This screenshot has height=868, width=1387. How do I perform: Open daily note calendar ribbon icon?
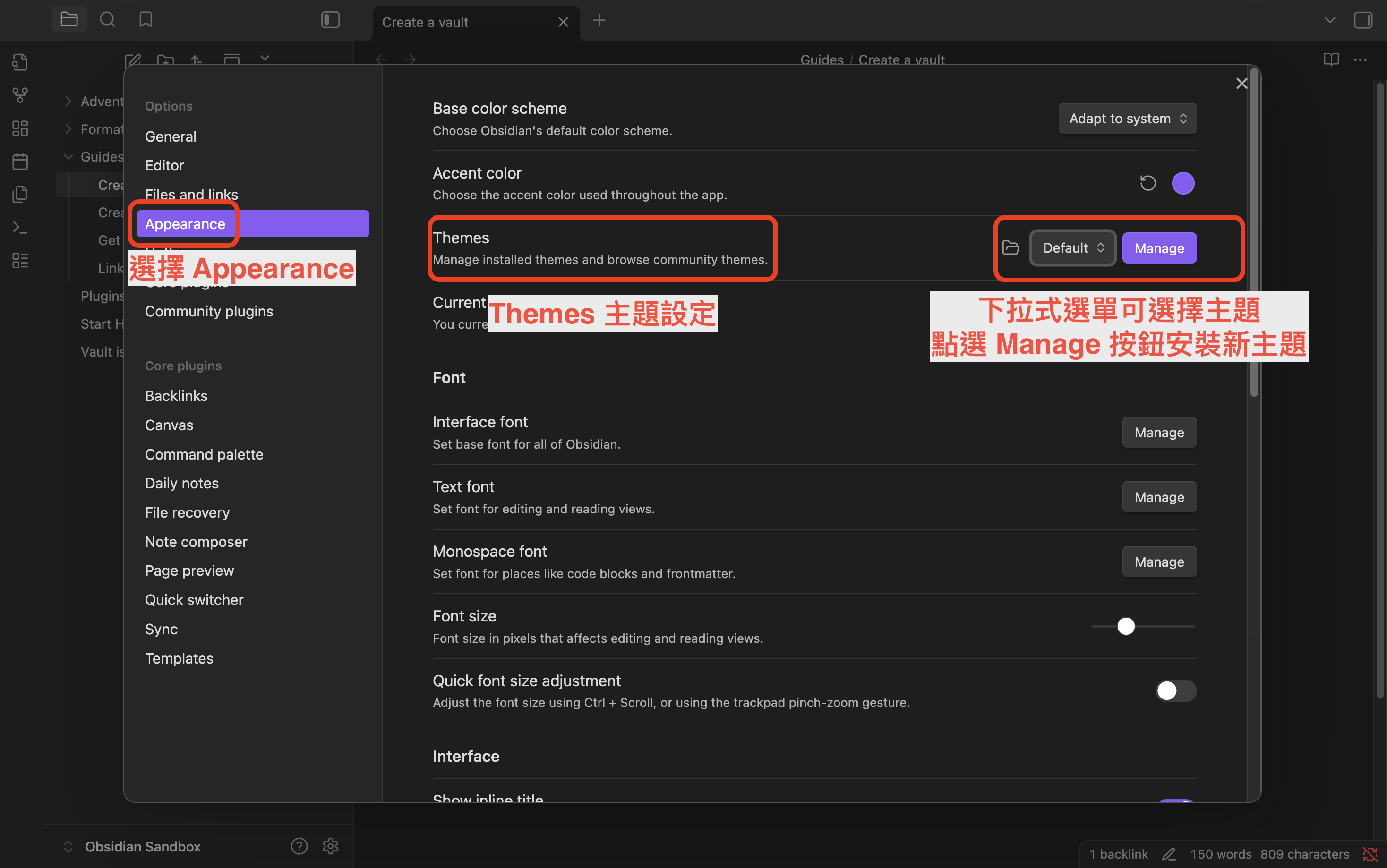[20, 162]
